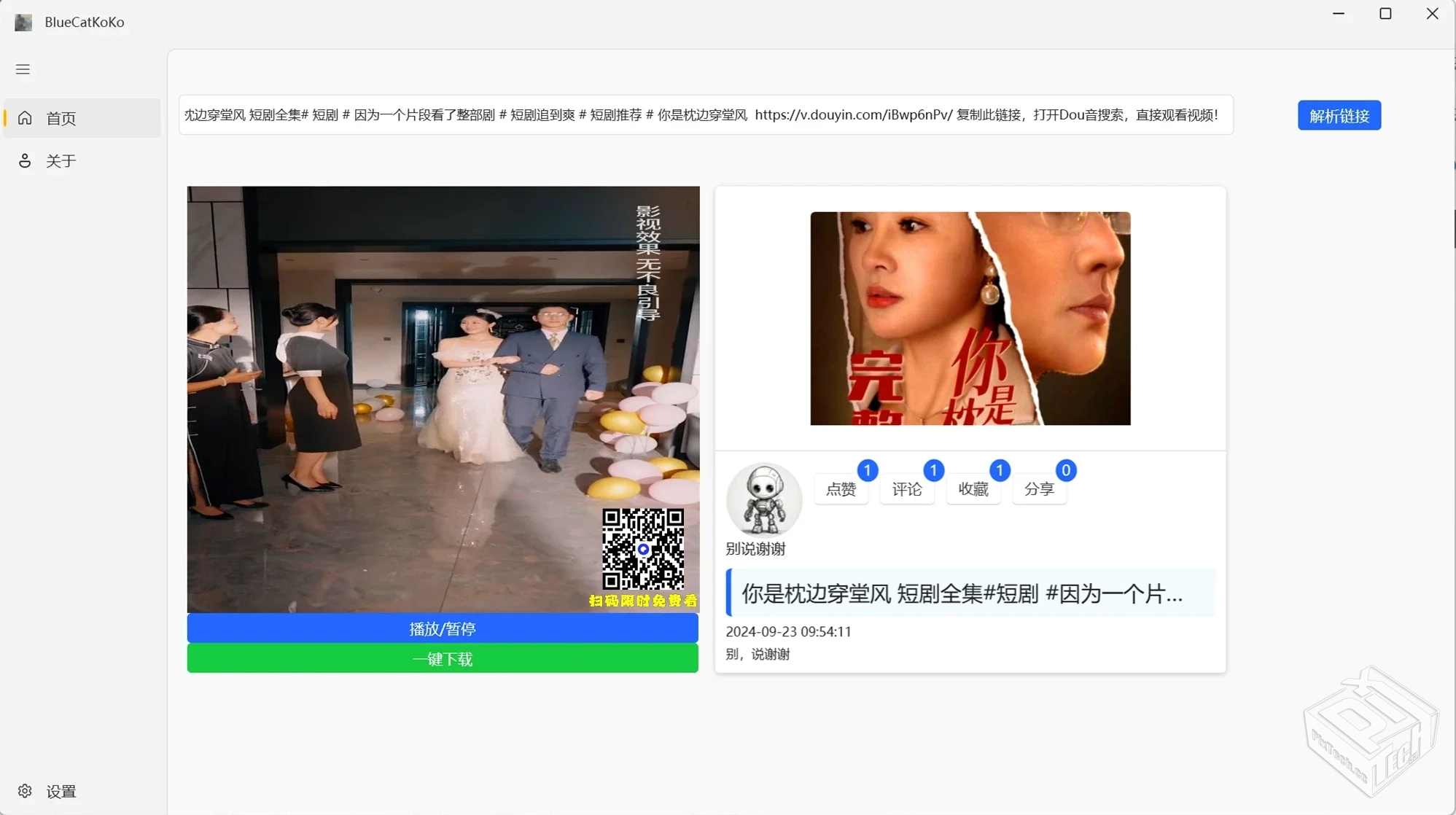
Task: Click the video preview player area
Action: [x=443, y=399]
